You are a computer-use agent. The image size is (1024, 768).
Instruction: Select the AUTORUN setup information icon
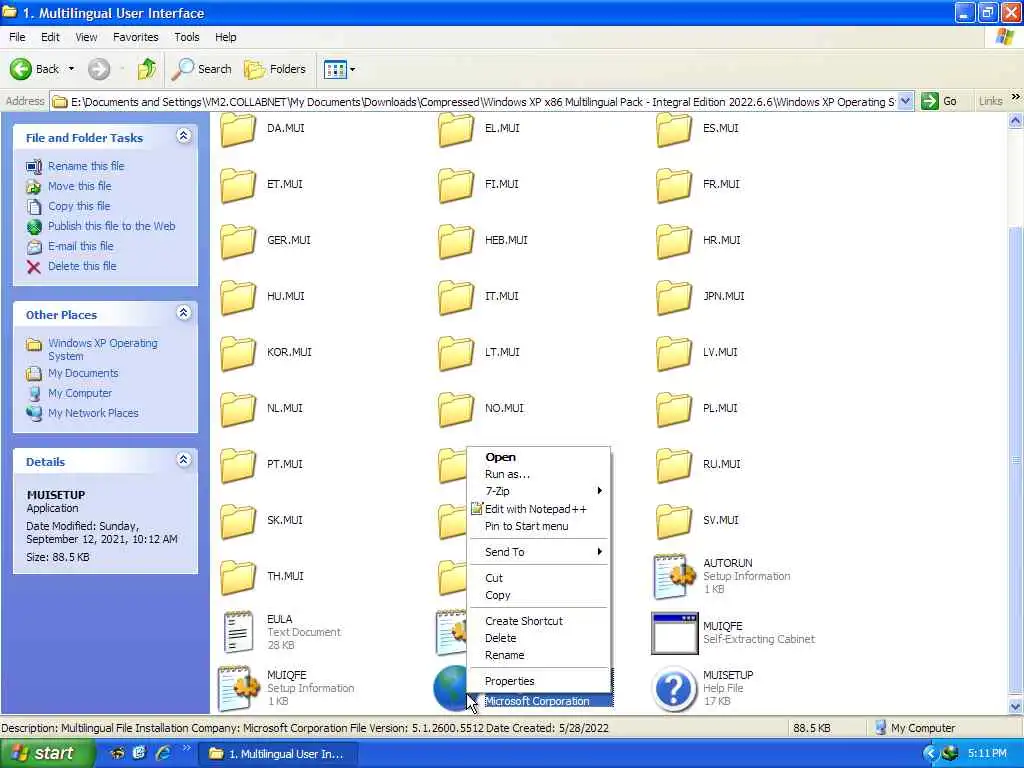[674, 576]
